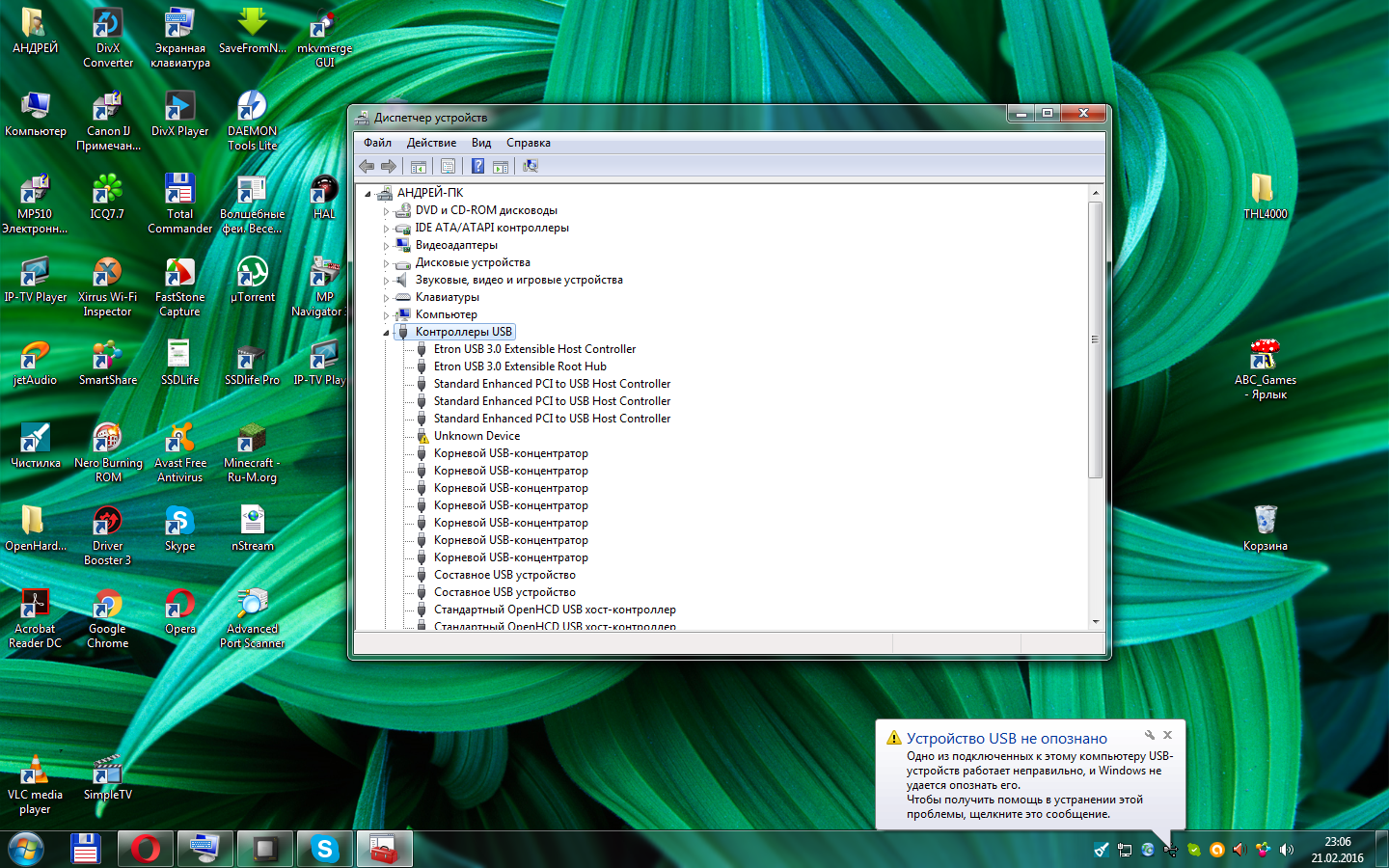The width and height of the screenshot is (1389, 868).
Task: Open the Справка menu
Action: click(528, 143)
